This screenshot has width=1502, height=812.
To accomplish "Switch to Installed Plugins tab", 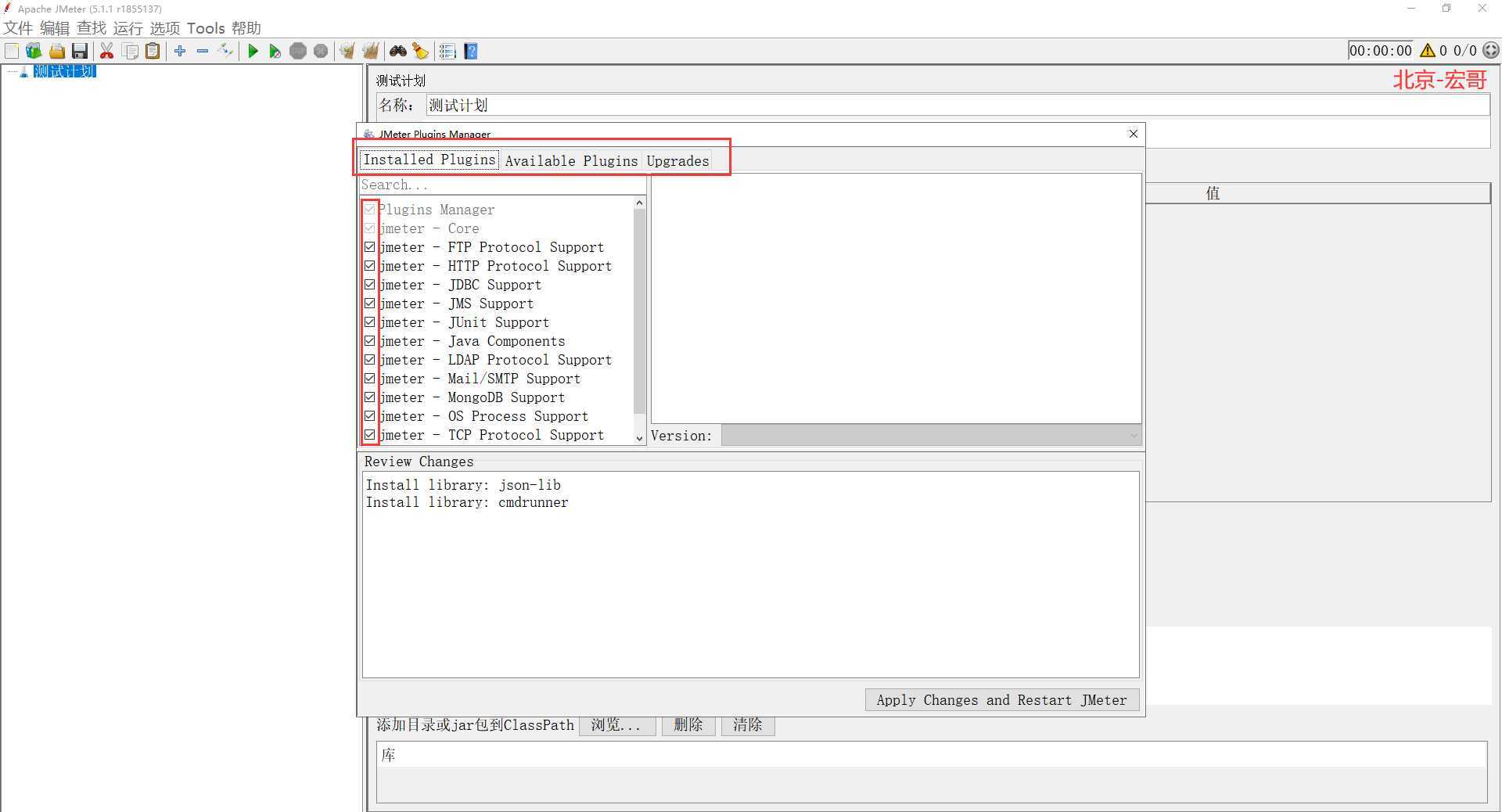I will point(429,160).
